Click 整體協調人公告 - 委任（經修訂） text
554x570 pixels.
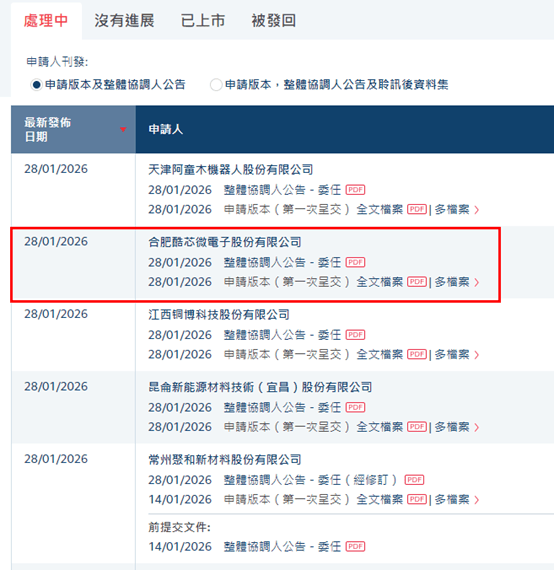coord(311,480)
